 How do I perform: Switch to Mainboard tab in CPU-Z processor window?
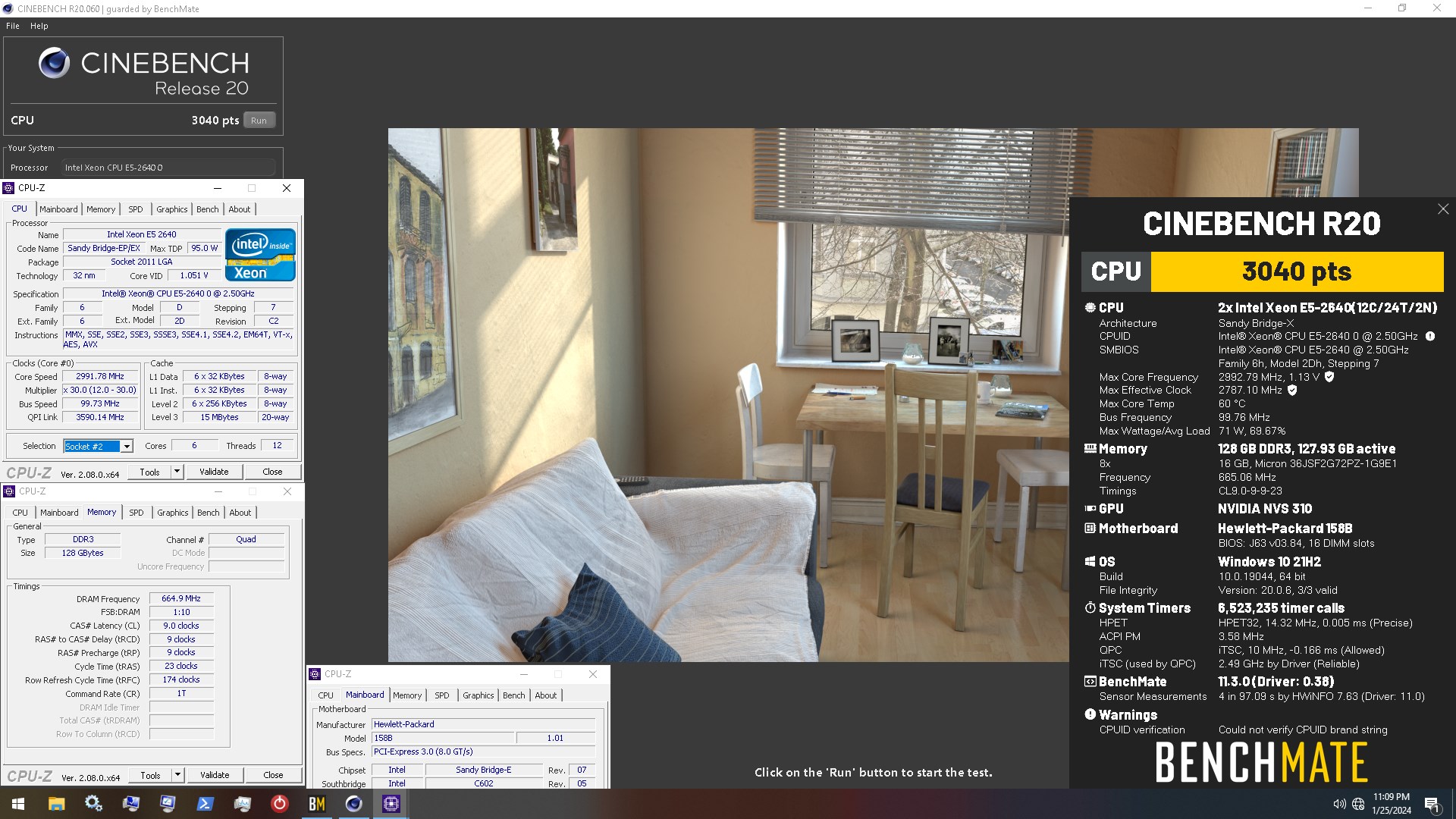click(58, 209)
